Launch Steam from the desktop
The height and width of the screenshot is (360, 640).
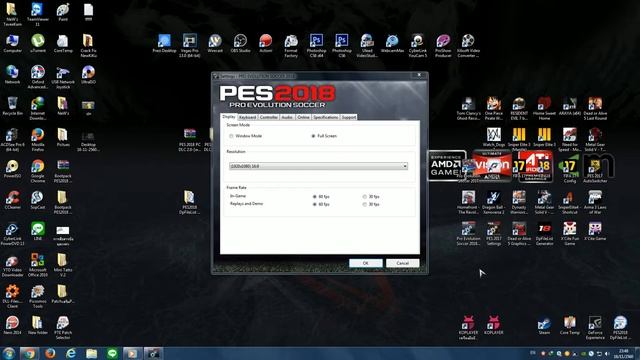[544, 325]
